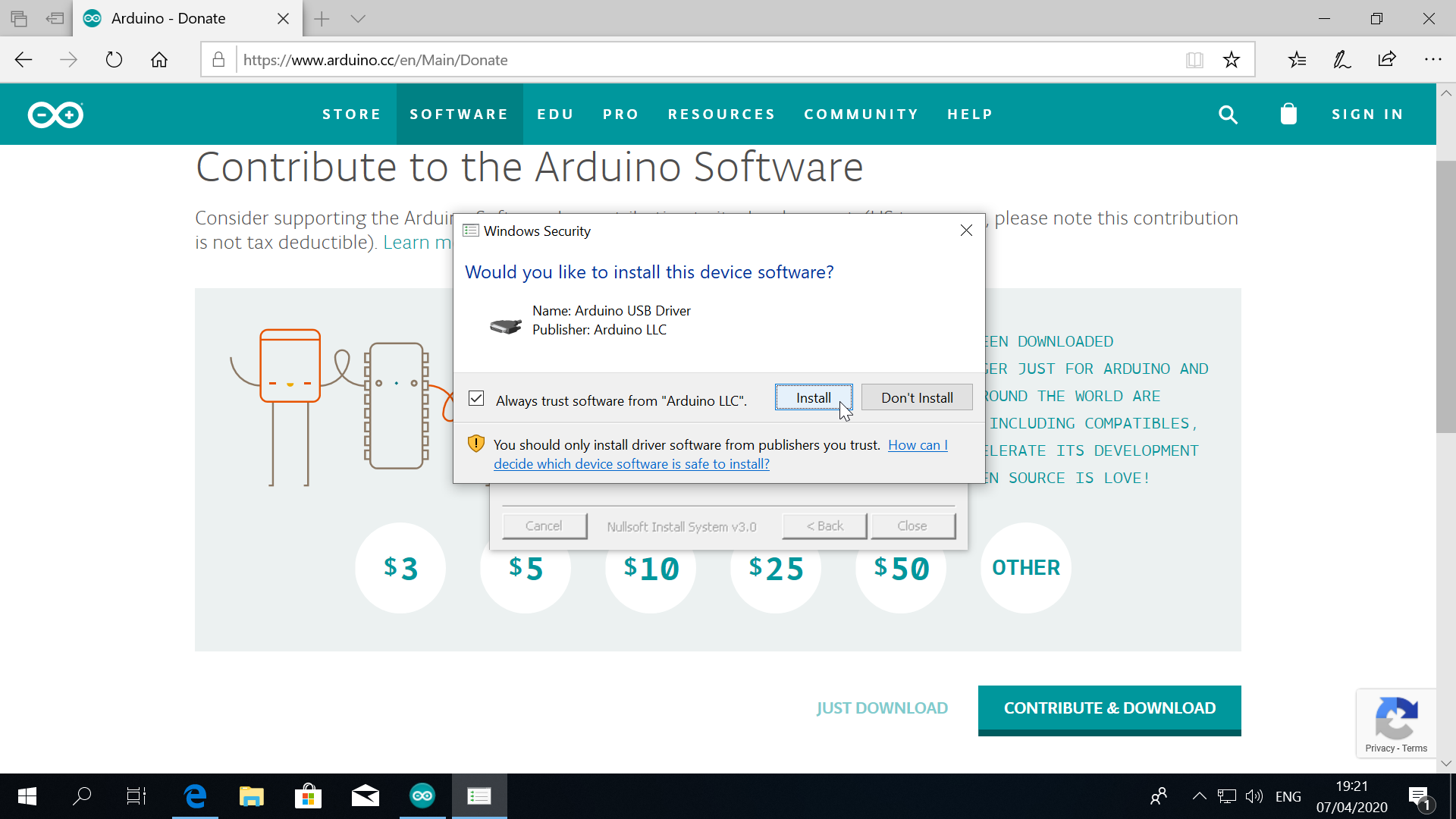The height and width of the screenshot is (819, 1456).
Task: Click the add notes pen icon
Action: (x=1342, y=60)
